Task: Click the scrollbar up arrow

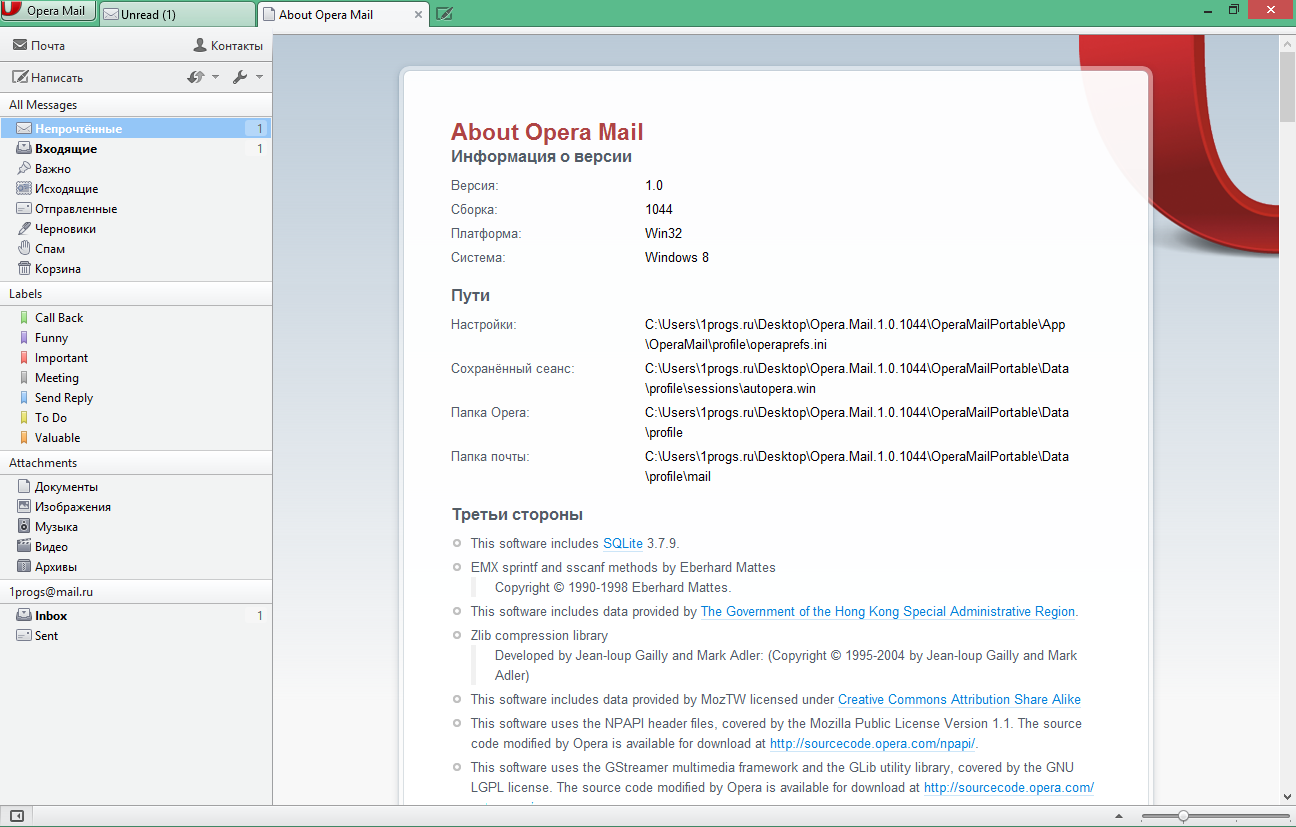Action: tap(1288, 42)
